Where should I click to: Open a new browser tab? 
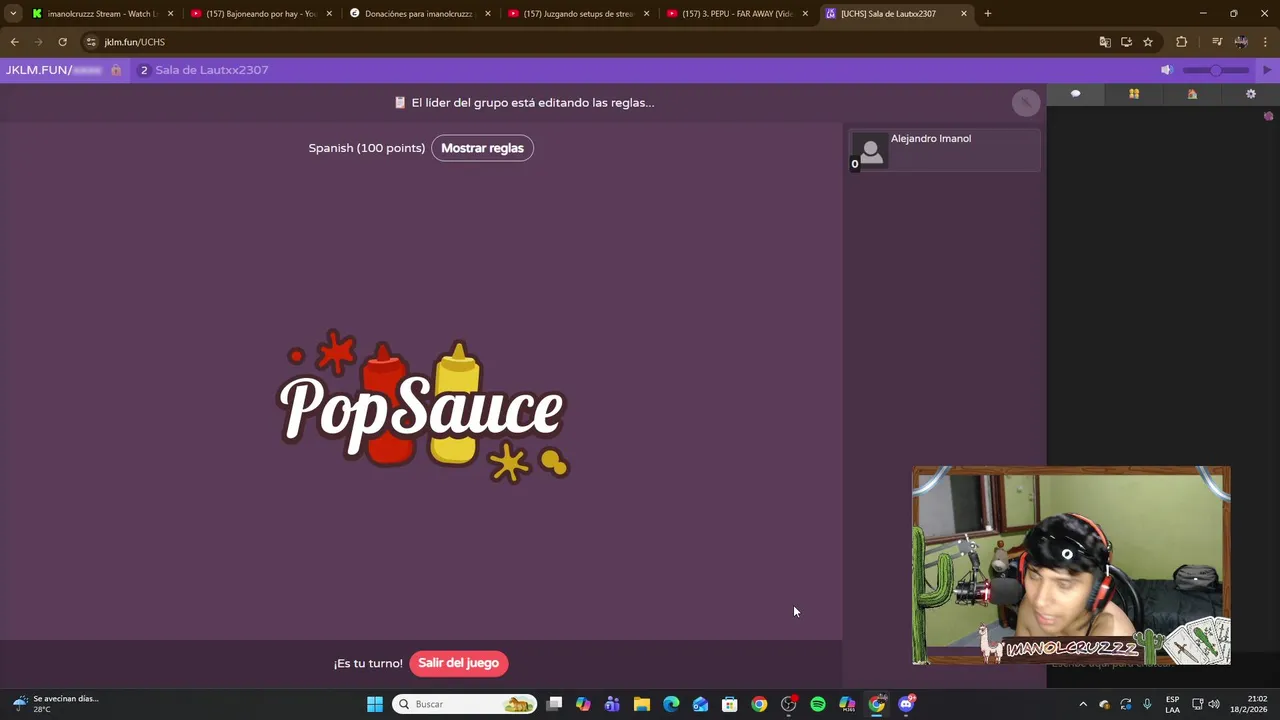988,14
